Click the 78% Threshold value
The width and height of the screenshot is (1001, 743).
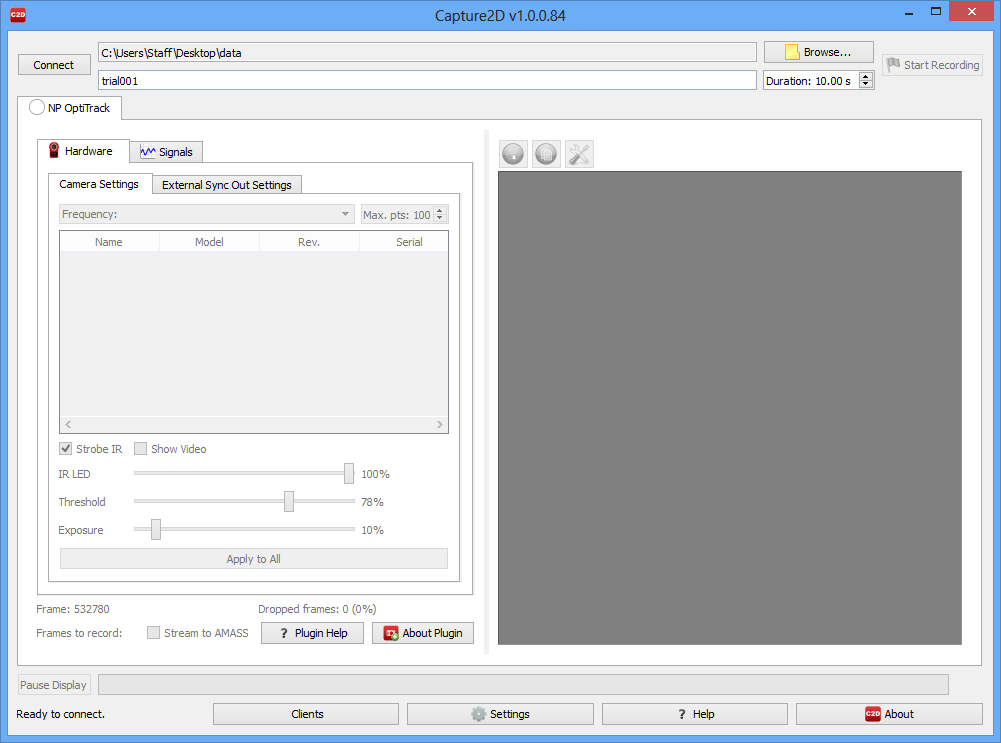(x=372, y=502)
